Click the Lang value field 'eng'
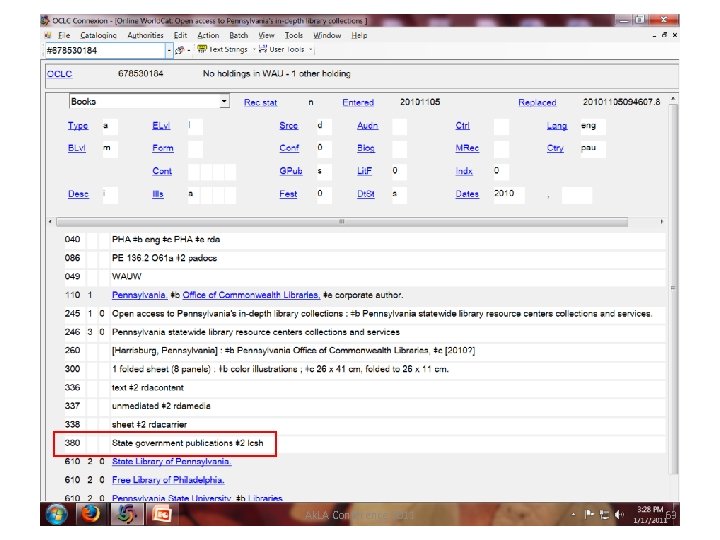 coord(592,126)
